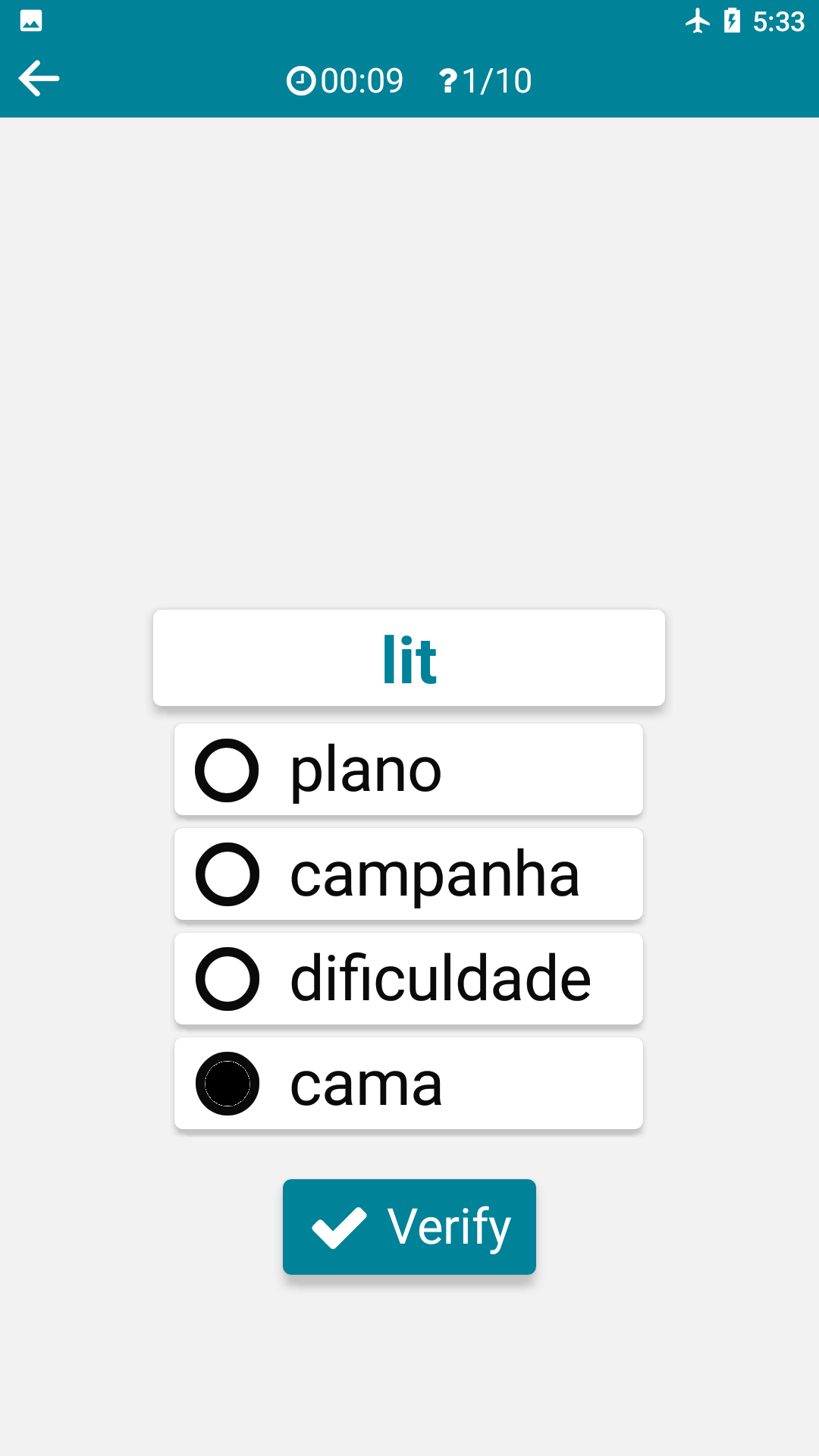Image resolution: width=819 pixels, height=1456 pixels.
Task: Tap the image notification icon
Action: 31,20
